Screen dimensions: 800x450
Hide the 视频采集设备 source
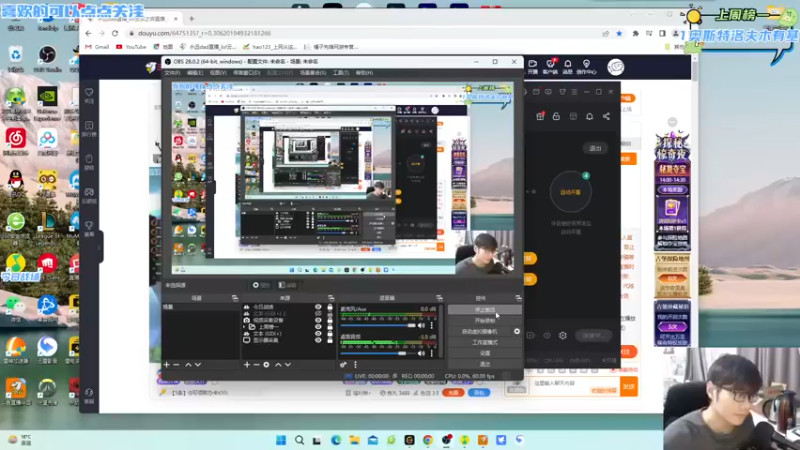(x=318, y=320)
